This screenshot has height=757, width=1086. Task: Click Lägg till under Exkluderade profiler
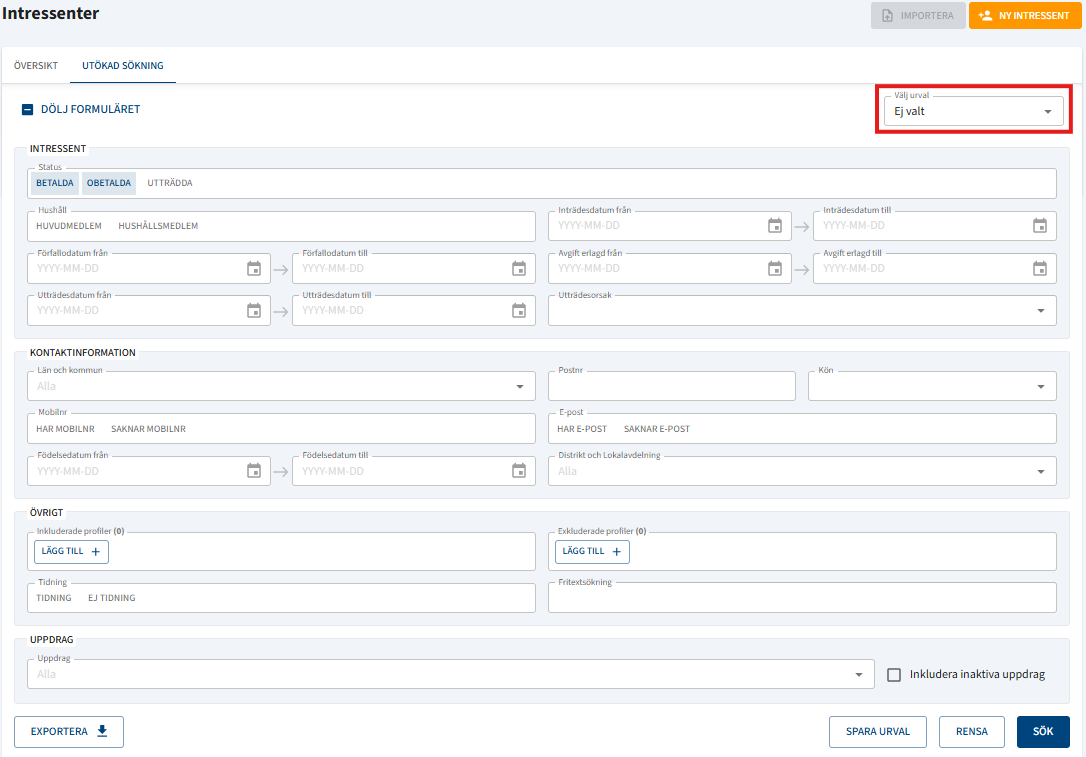coord(592,551)
